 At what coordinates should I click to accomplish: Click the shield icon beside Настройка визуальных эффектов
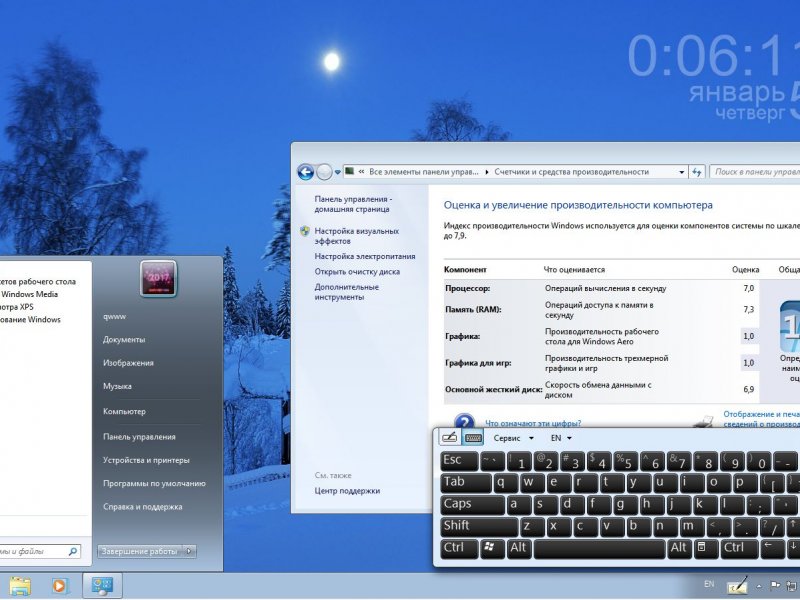(x=305, y=231)
